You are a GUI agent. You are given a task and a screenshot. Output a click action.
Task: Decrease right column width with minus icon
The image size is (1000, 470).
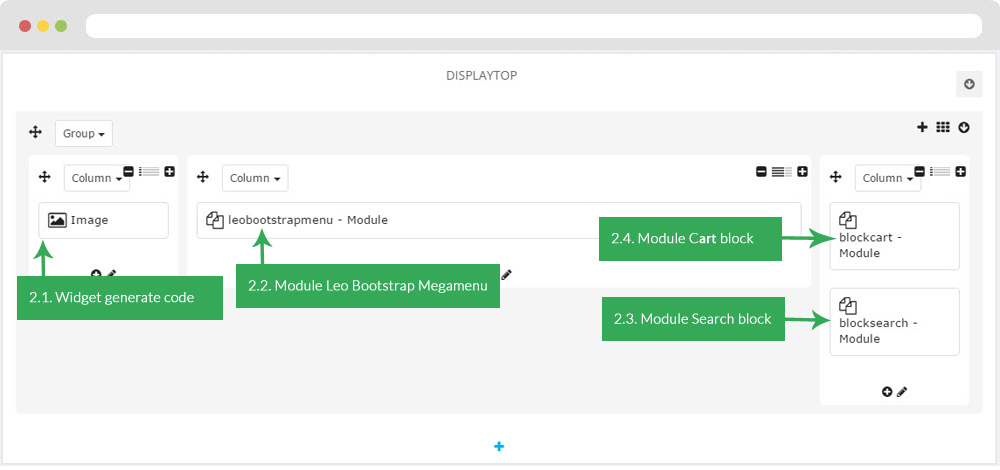919,171
